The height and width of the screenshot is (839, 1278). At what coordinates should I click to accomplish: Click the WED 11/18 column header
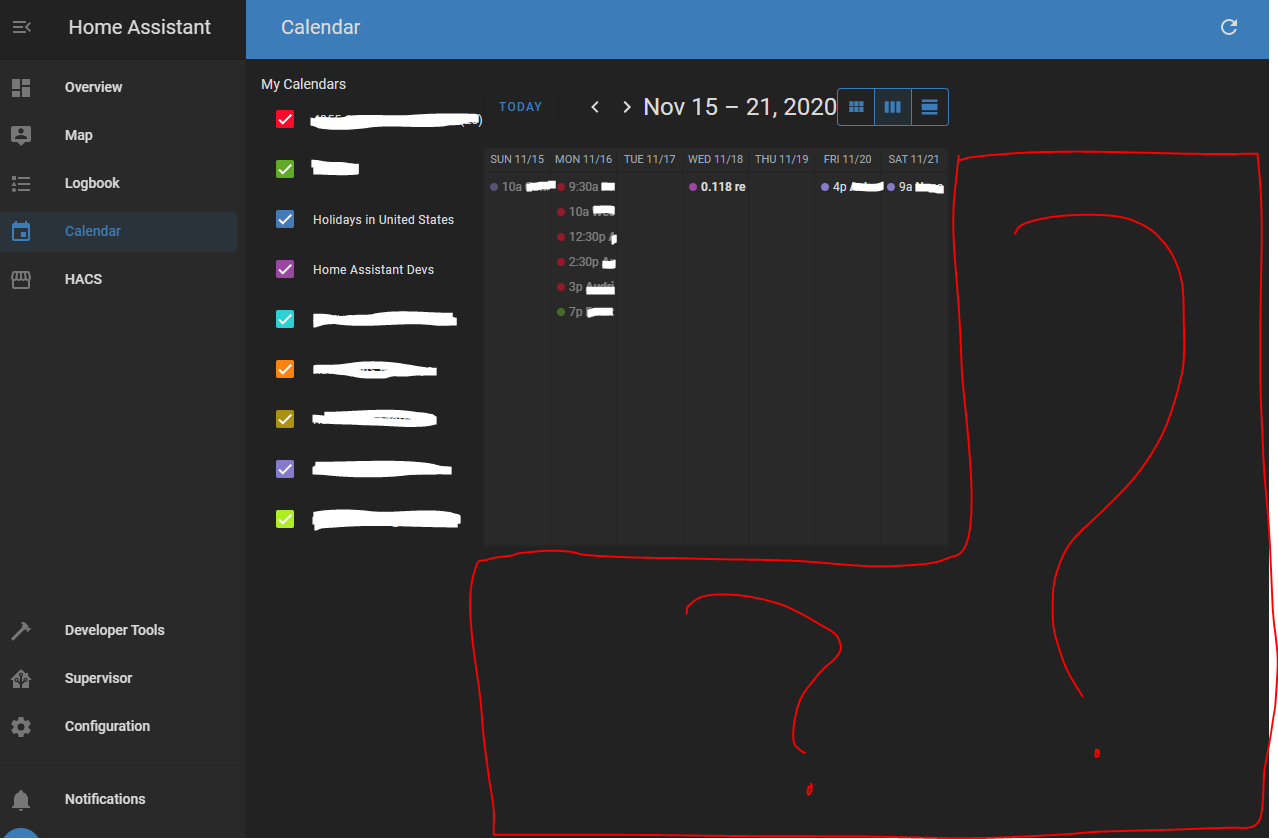[x=716, y=159]
